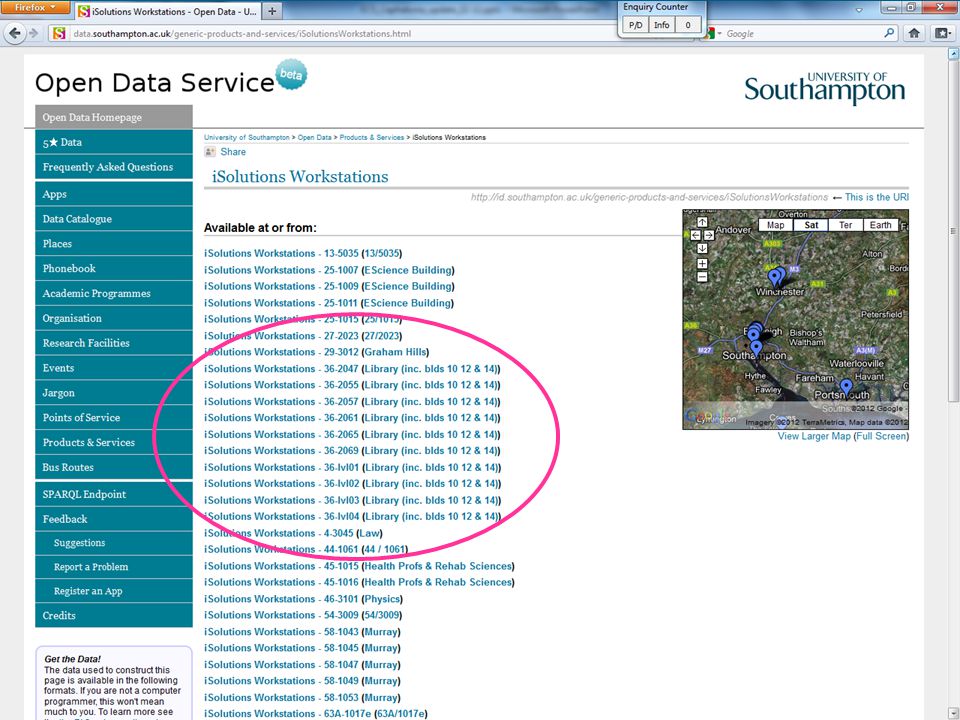Click the page scrollbar down arrow
960x720 pixels.
[953, 714]
